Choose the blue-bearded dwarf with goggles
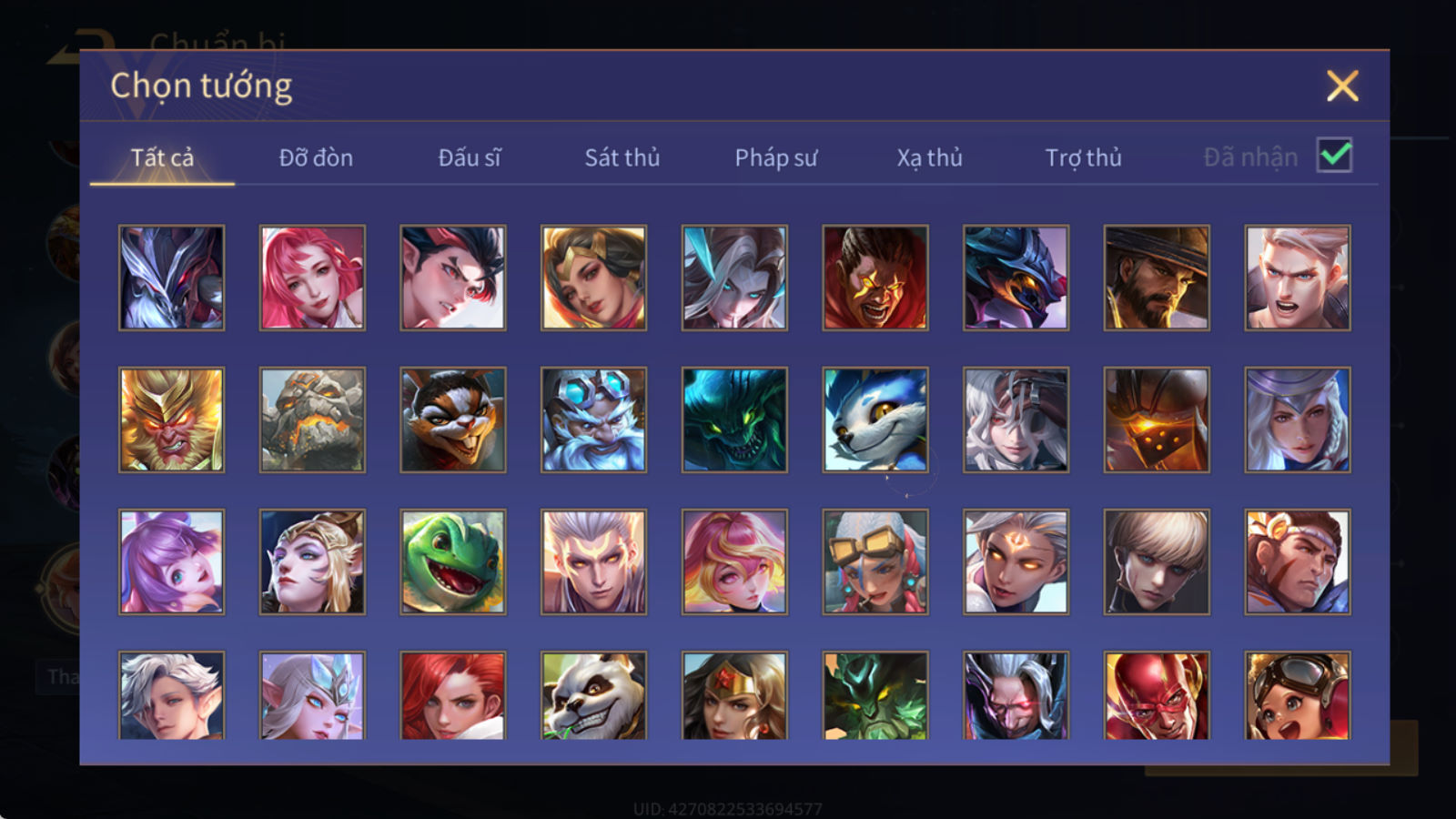The width and height of the screenshot is (1456, 819). (593, 420)
